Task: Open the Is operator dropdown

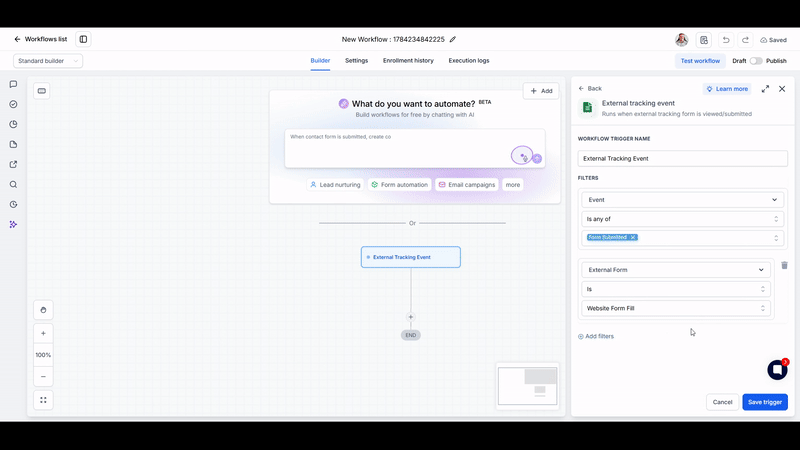Action: click(676, 289)
